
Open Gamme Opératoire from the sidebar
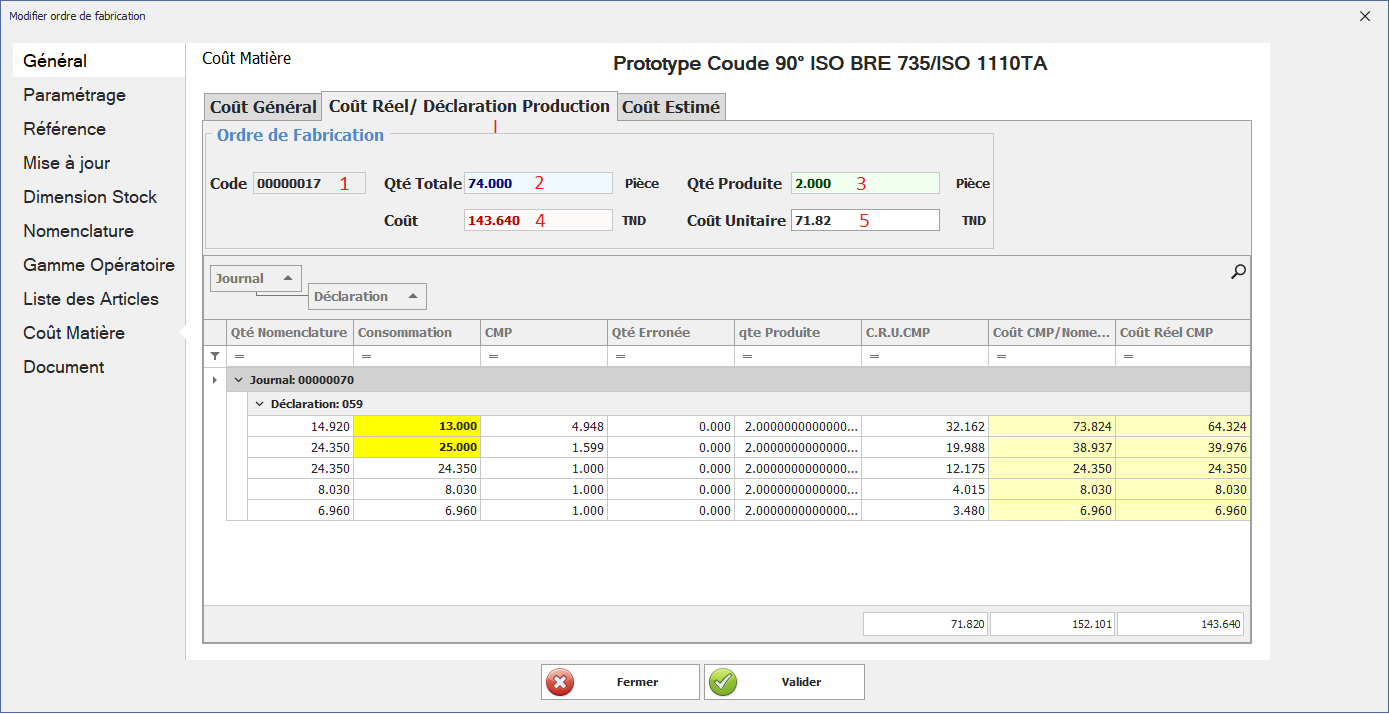99,265
